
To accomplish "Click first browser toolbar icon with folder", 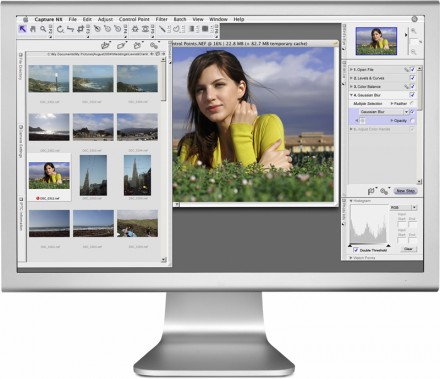I will click(105, 45).
